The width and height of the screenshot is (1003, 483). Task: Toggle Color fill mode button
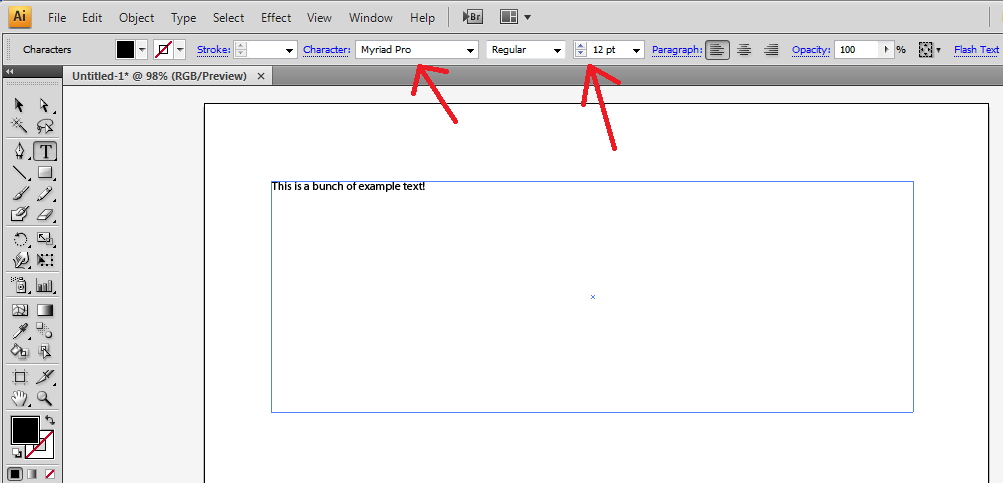[15, 474]
